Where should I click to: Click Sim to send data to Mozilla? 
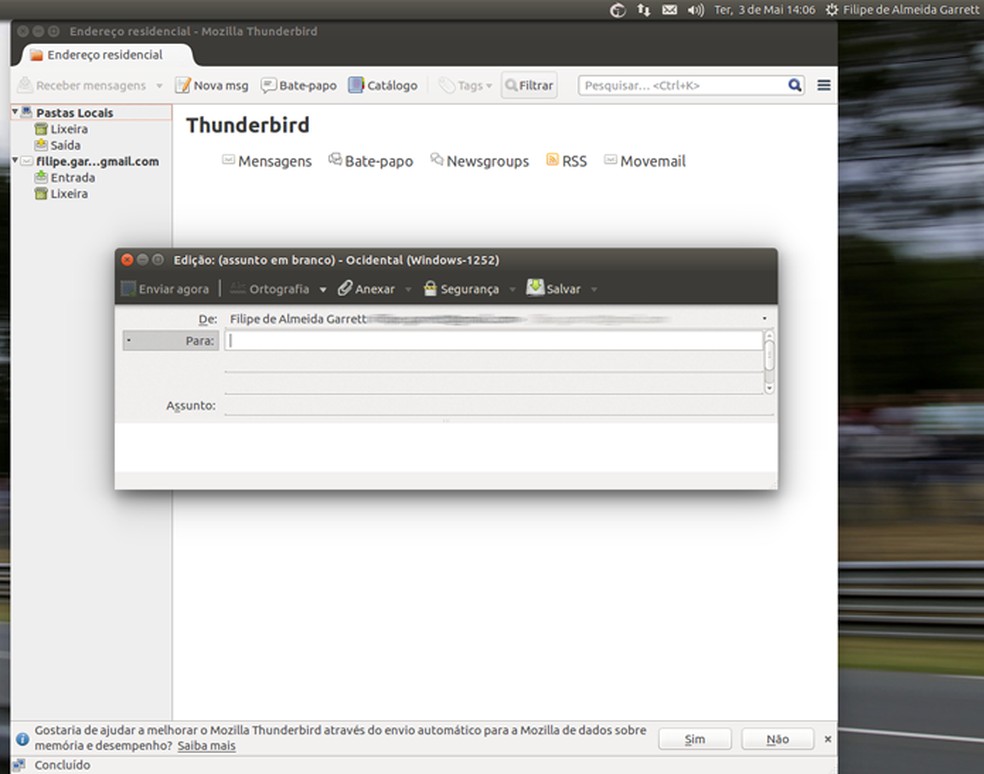[x=694, y=738]
